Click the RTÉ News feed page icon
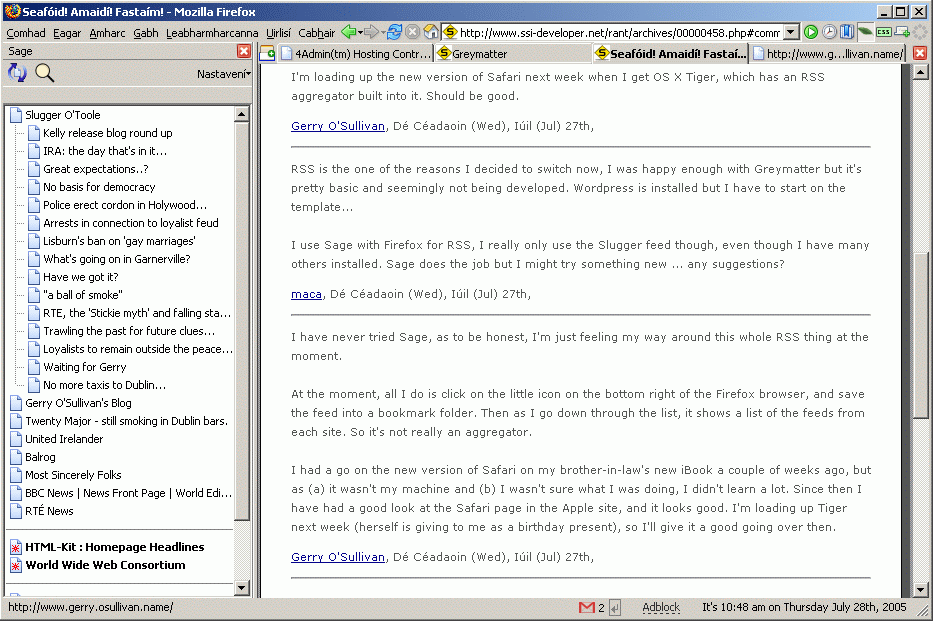 click(x=16, y=512)
